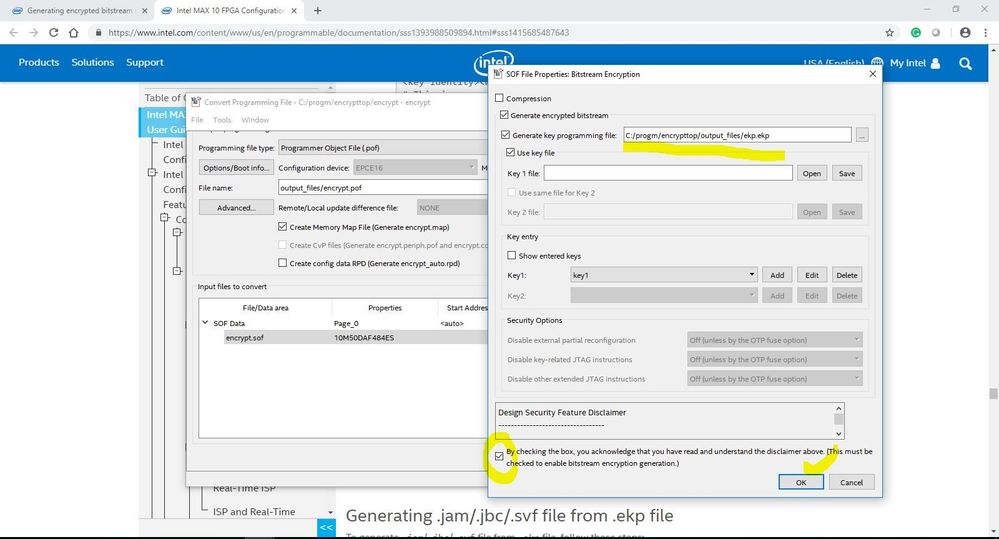The width and height of the screenshot is (999, 539).
Task: Reload the page with the refresh icon
Action: click(x=54, y=32)
